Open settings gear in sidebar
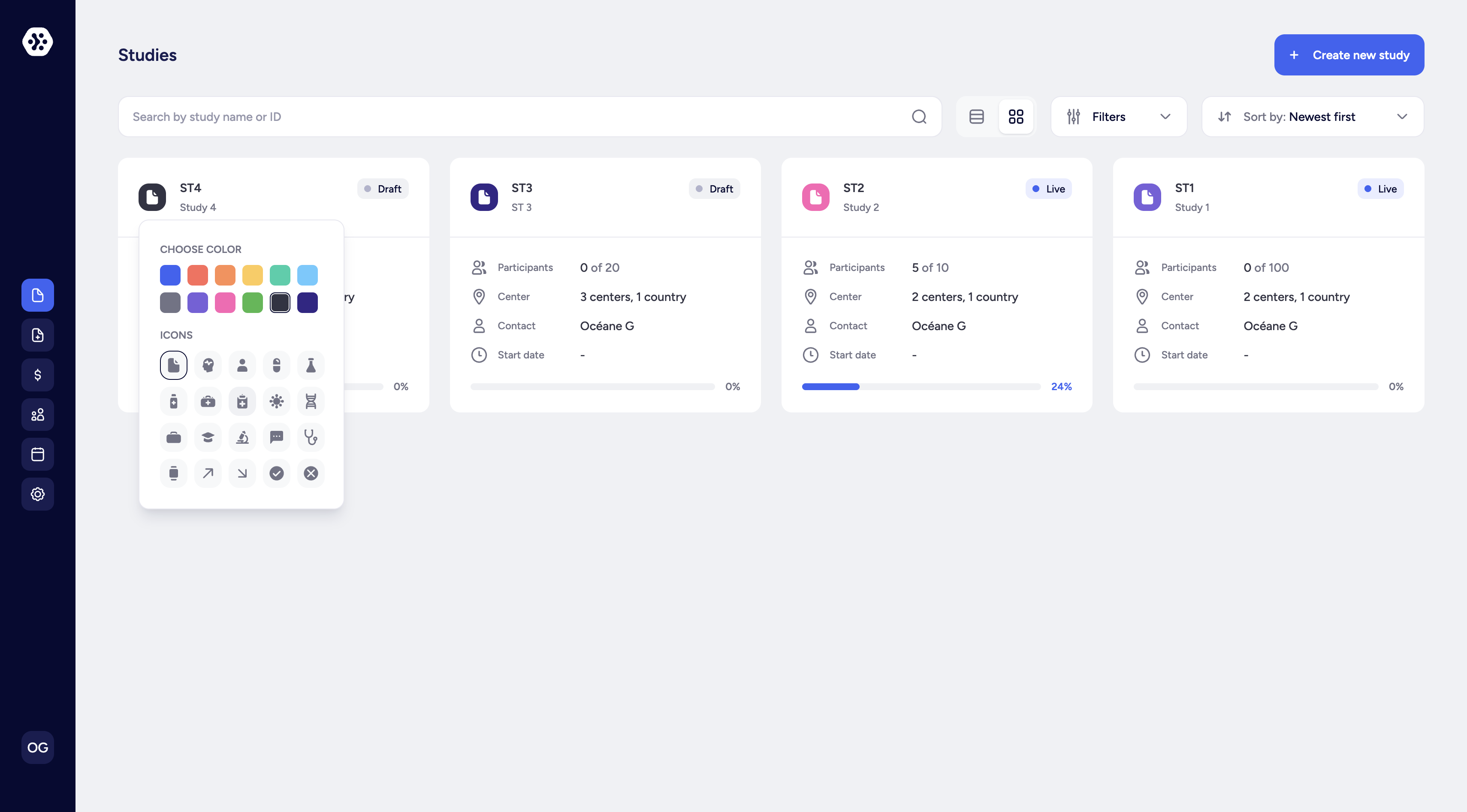This screenshot has height=812, width=1467. [38, 494]
